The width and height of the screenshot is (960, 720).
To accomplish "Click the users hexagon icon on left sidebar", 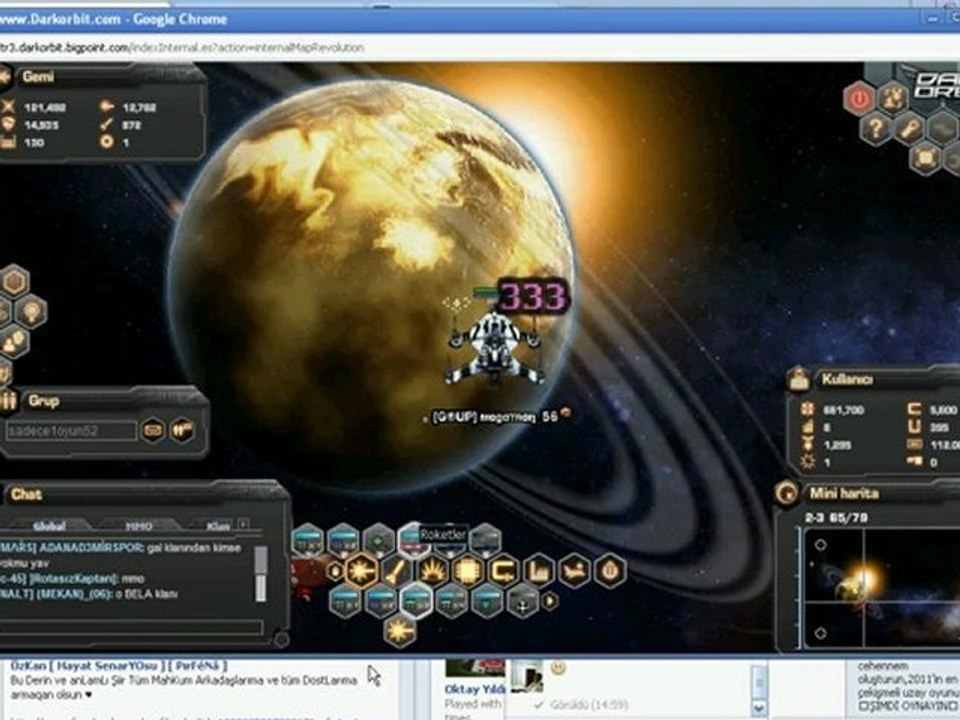I will click(x=15, y=341).
